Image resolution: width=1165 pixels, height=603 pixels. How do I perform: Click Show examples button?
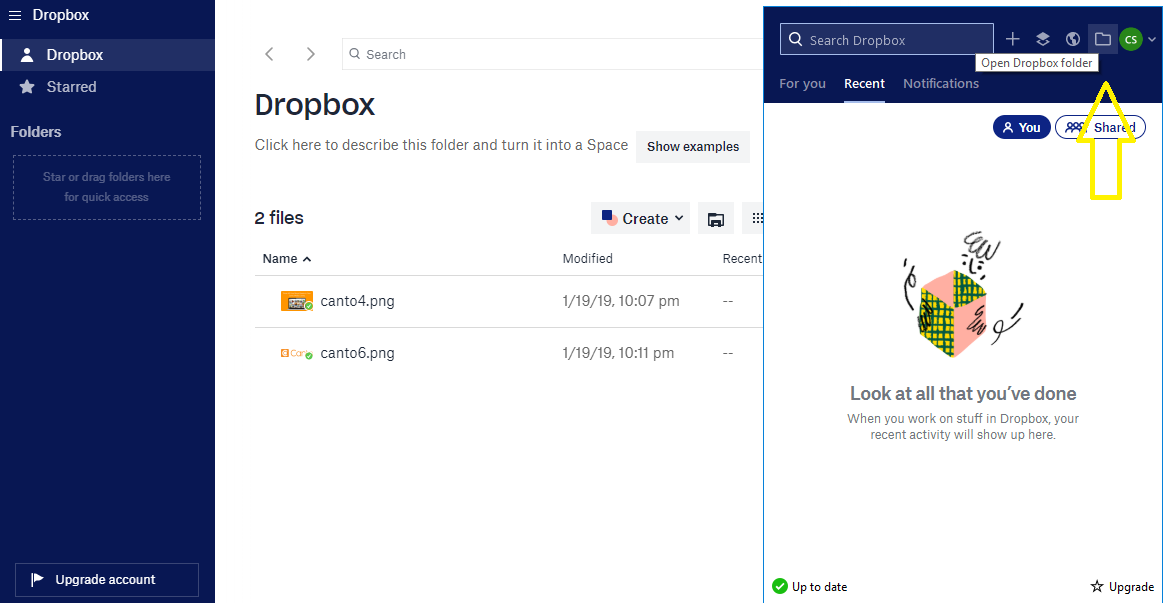(x=692, y=147)
